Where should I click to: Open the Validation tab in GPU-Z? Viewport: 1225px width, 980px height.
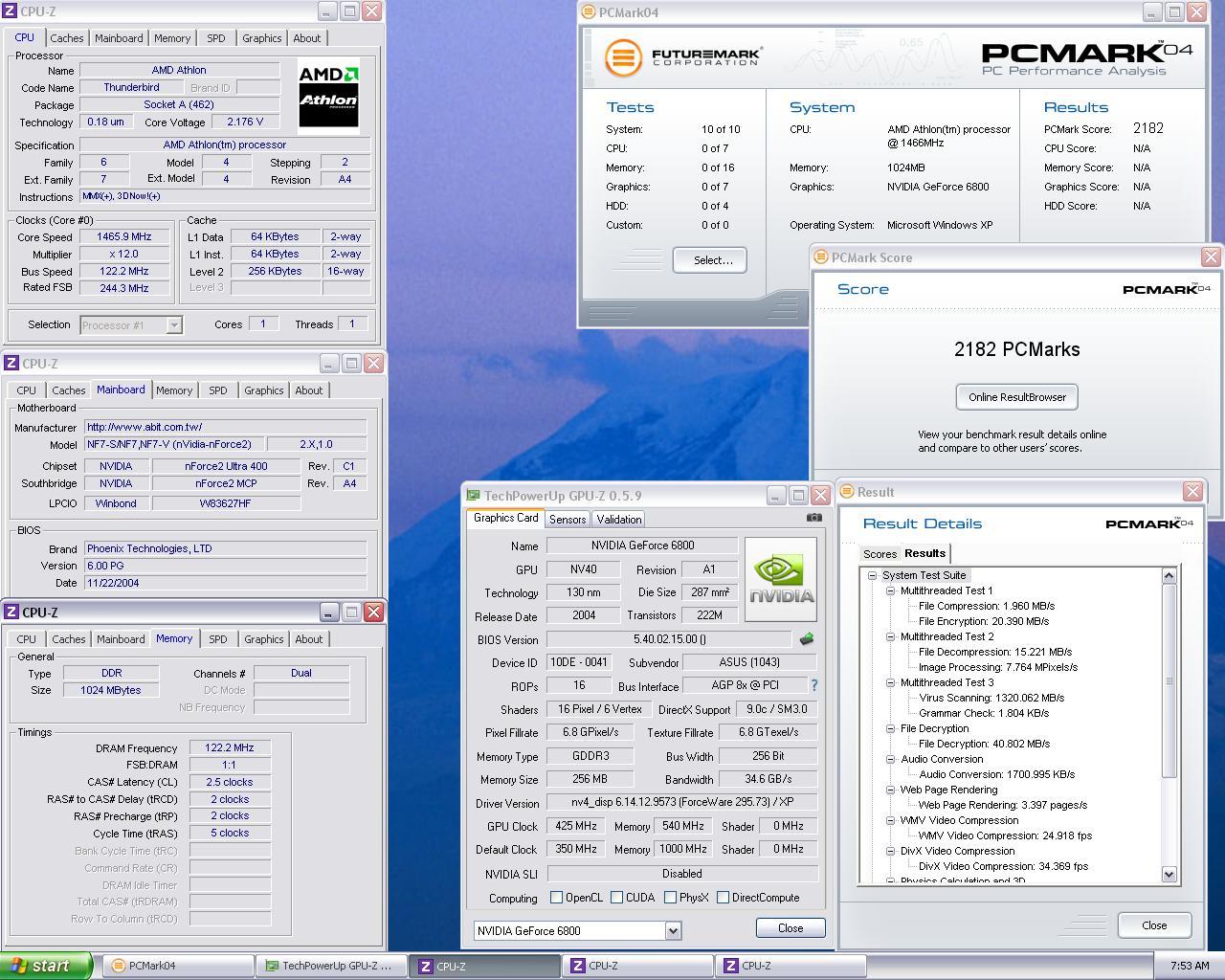point(618,519)
